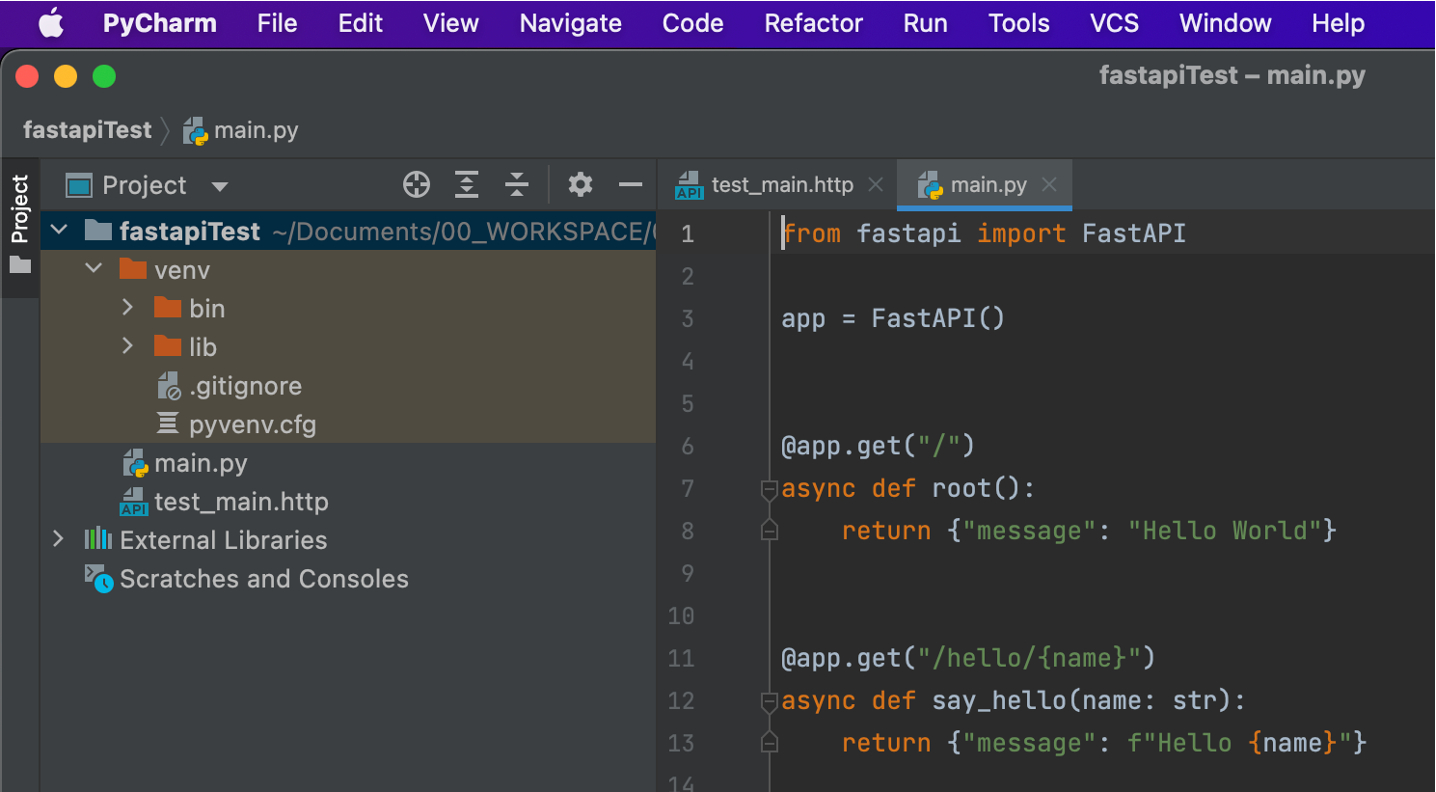This screenshot has width=1436, height=792.
Task: Open the Edit menu
Action: point(360,23)
